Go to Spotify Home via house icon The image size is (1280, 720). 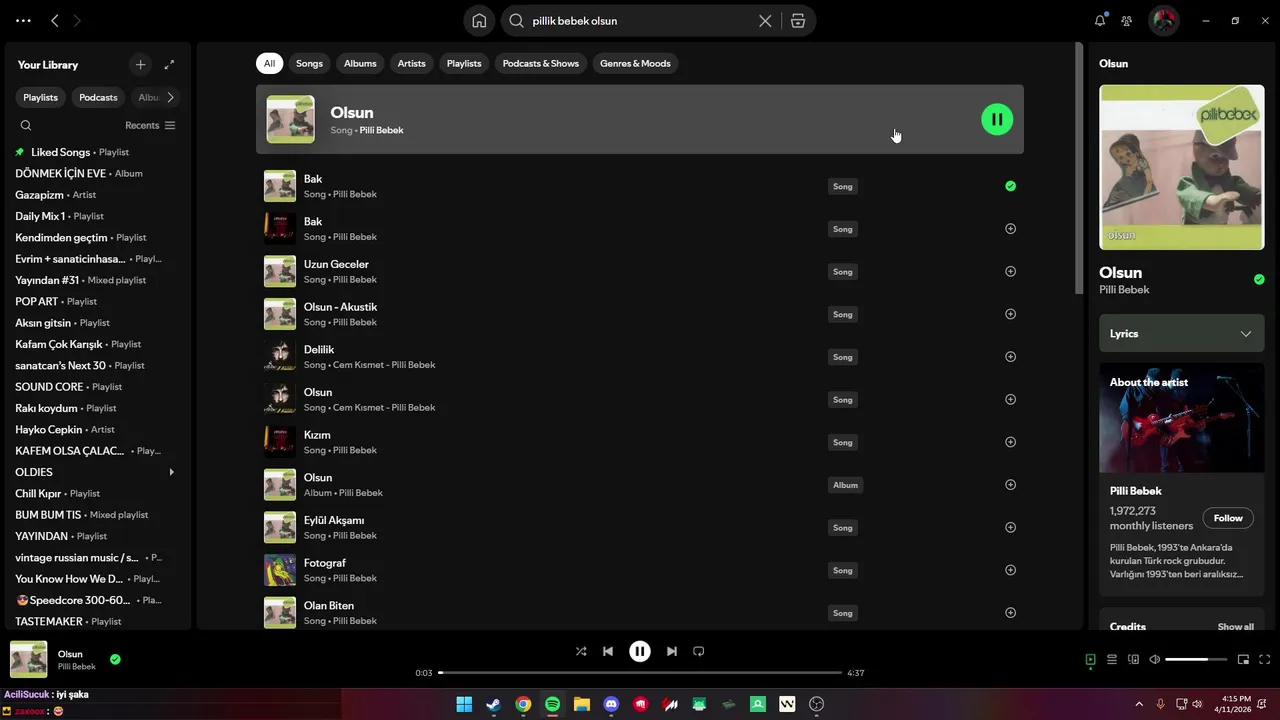(479, 20)
